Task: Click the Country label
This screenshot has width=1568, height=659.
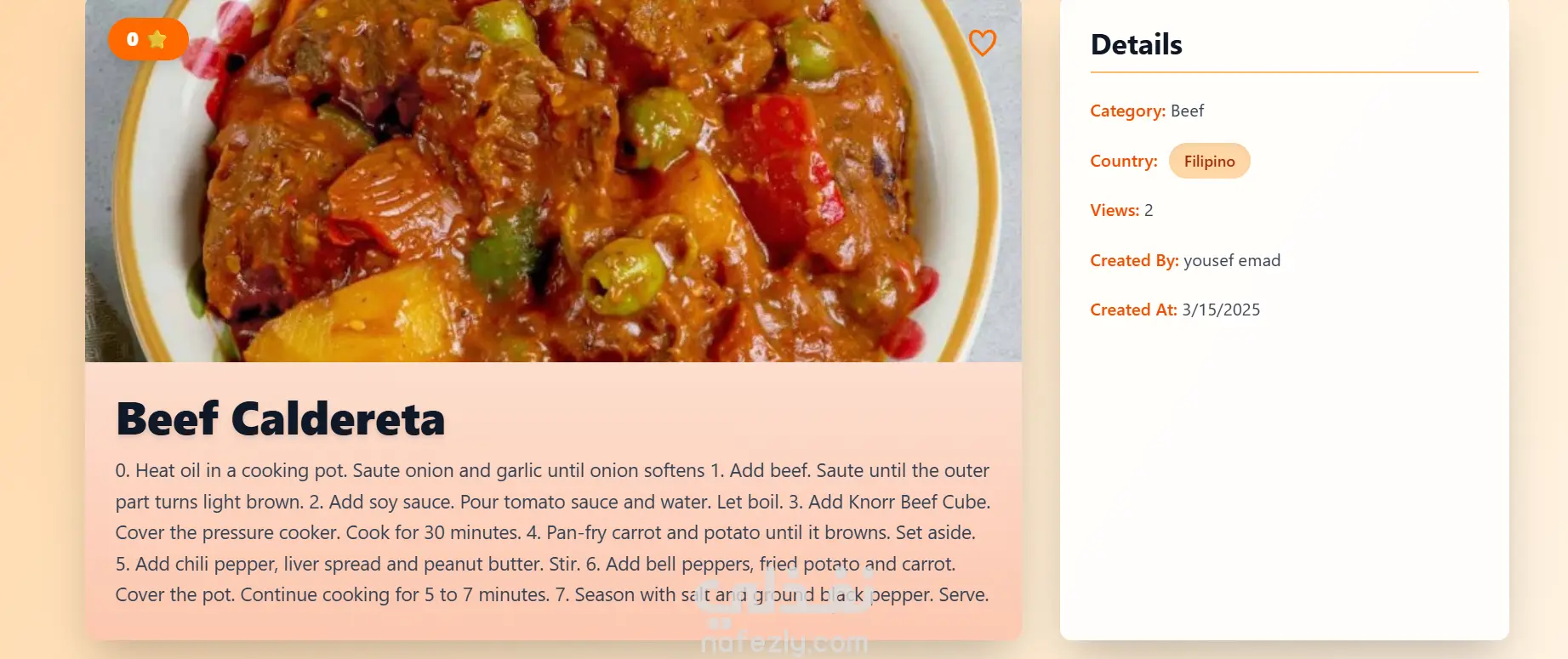Action: 1123,162
